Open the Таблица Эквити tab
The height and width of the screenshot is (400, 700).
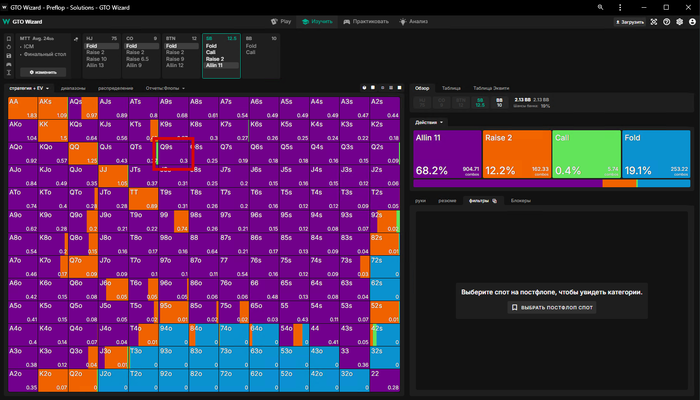[492, 87]
